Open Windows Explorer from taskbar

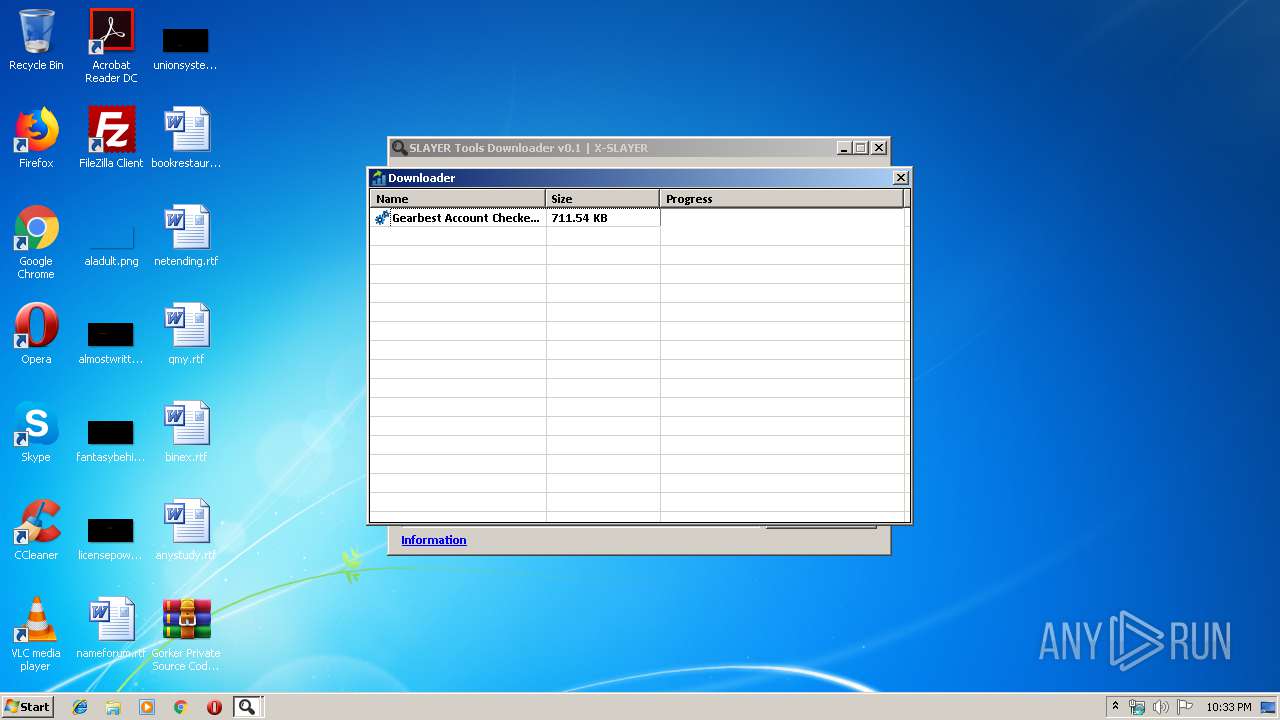[x=113, y=707]
